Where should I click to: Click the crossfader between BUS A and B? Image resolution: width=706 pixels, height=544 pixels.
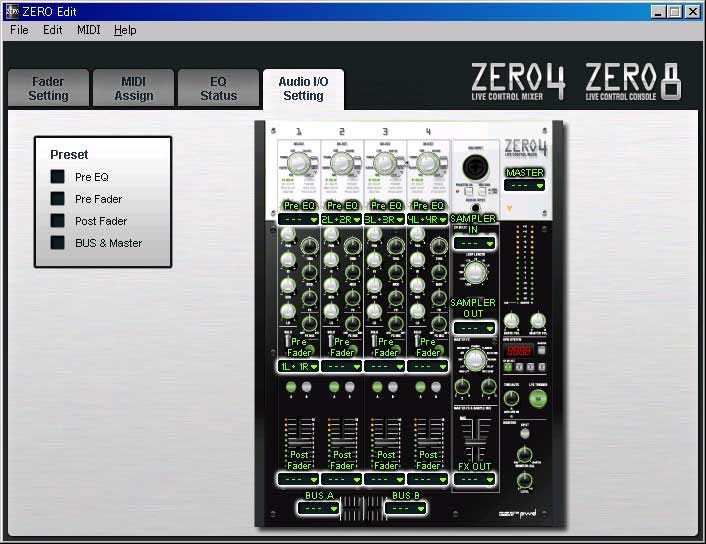click(x=363, y=503)
